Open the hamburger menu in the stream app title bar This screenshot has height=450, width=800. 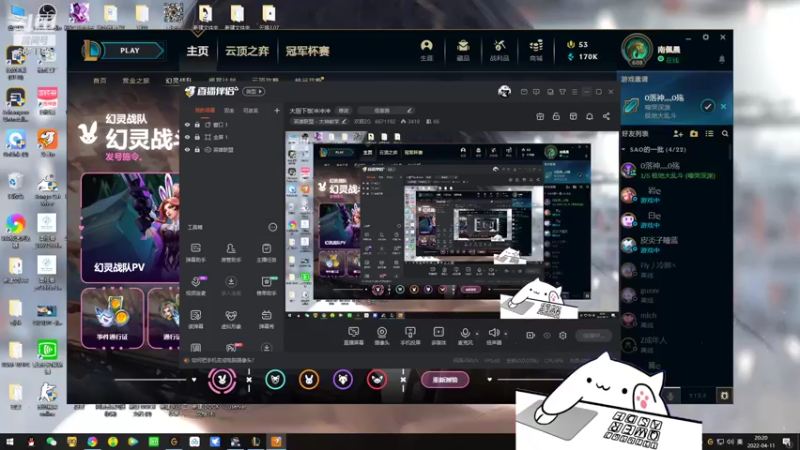coord(574,92)
